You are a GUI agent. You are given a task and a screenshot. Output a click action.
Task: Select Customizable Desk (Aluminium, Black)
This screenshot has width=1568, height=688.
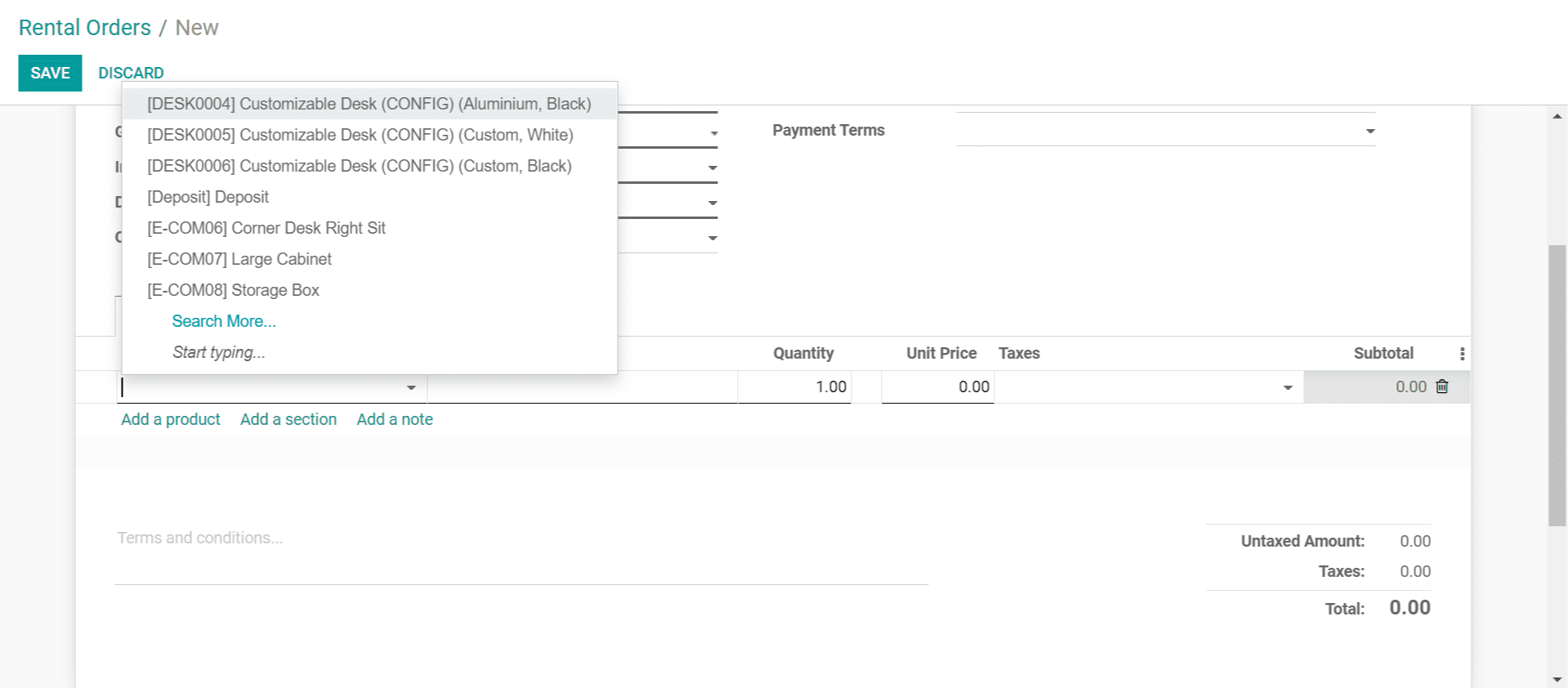369,104
